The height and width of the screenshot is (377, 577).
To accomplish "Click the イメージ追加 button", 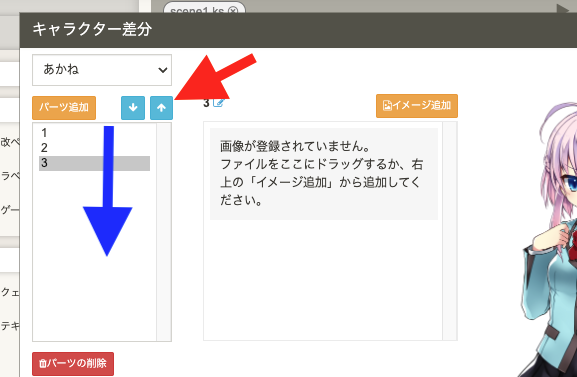I will pyautogui.click(x=417, y=106).
